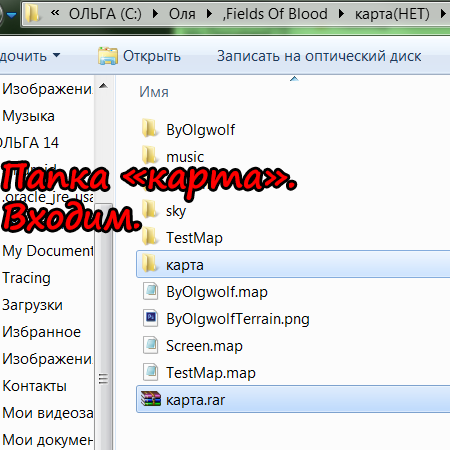Click the ByOlgwolf.map file name
Viewport: 450px width, 450px height.
tap(217, 292)
